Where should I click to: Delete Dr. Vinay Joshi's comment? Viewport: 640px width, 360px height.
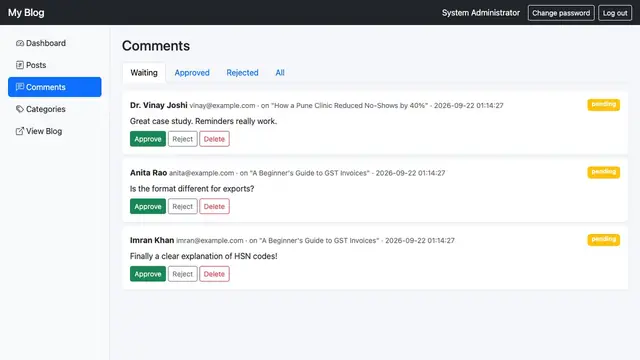pos(214,139)
